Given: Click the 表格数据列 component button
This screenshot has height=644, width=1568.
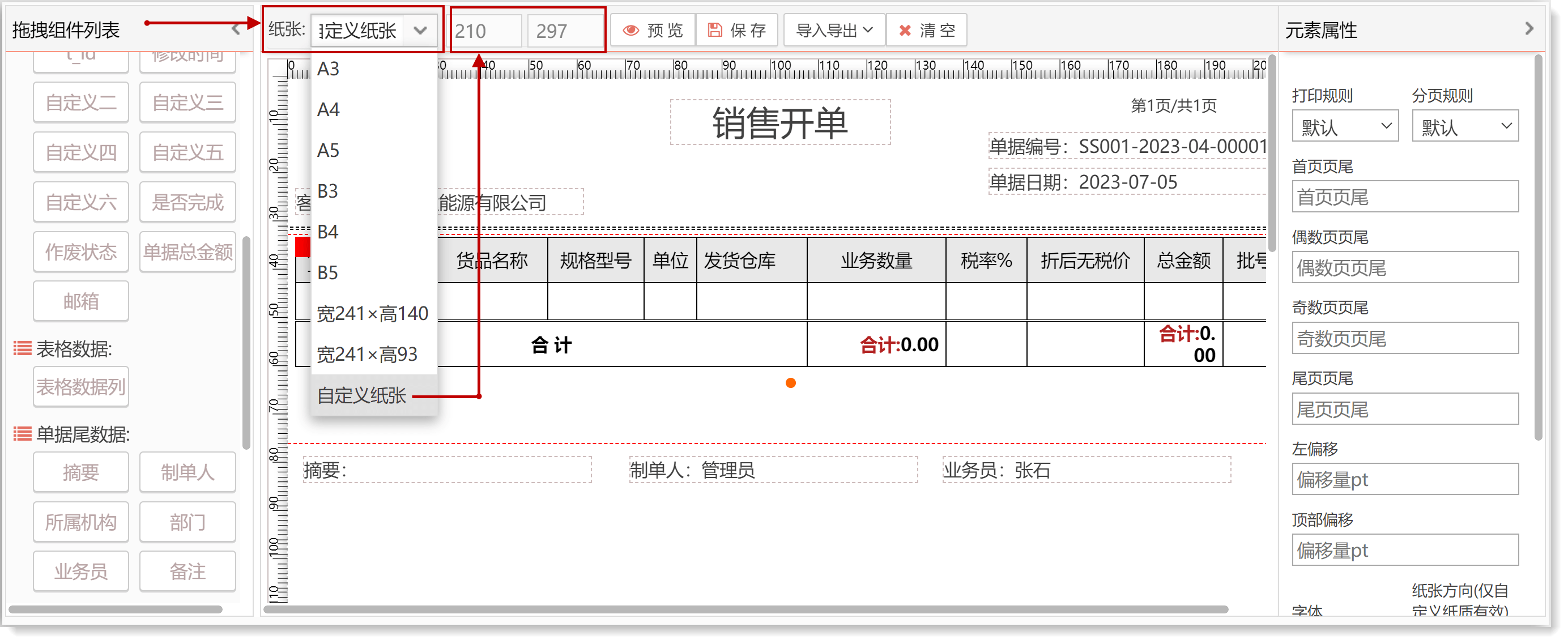Looking at the screenshot, I should pos(81,387).
